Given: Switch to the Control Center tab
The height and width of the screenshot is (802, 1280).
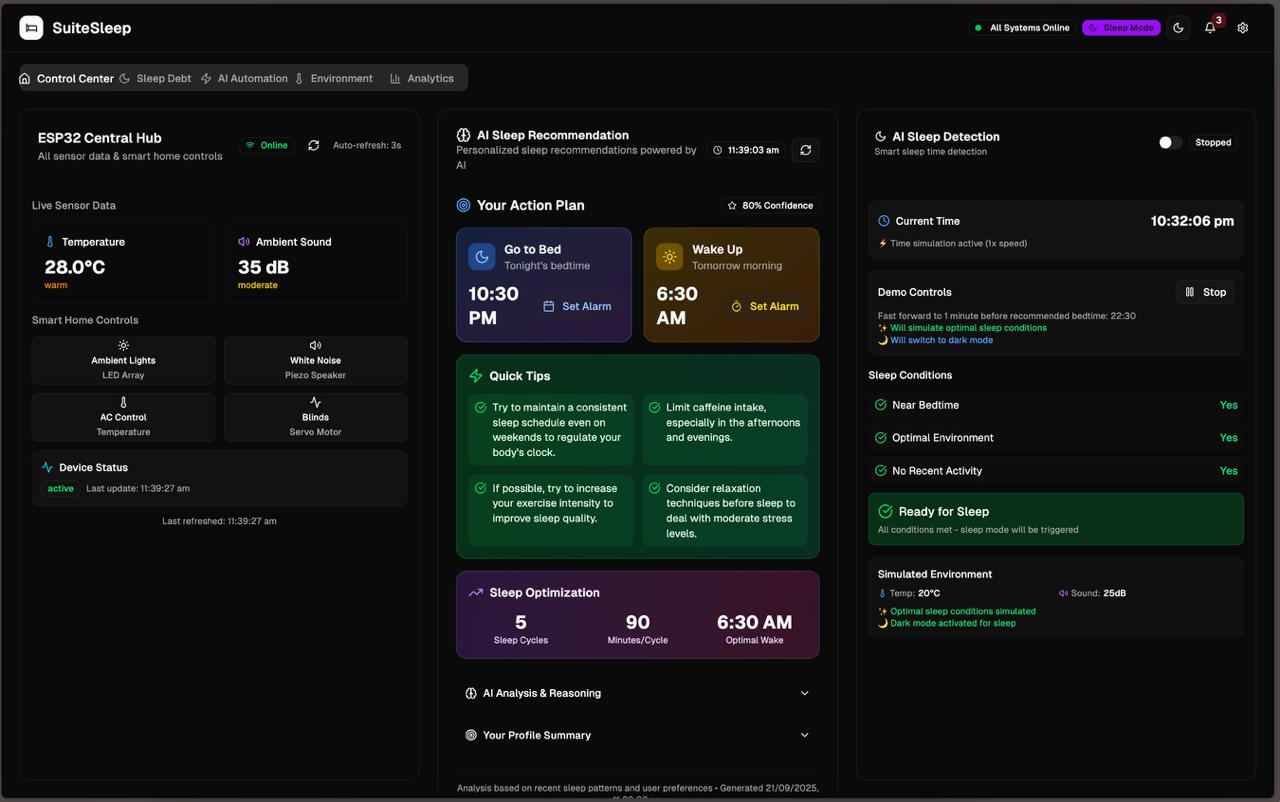Looking at the screenshot, I should [67, 78].
